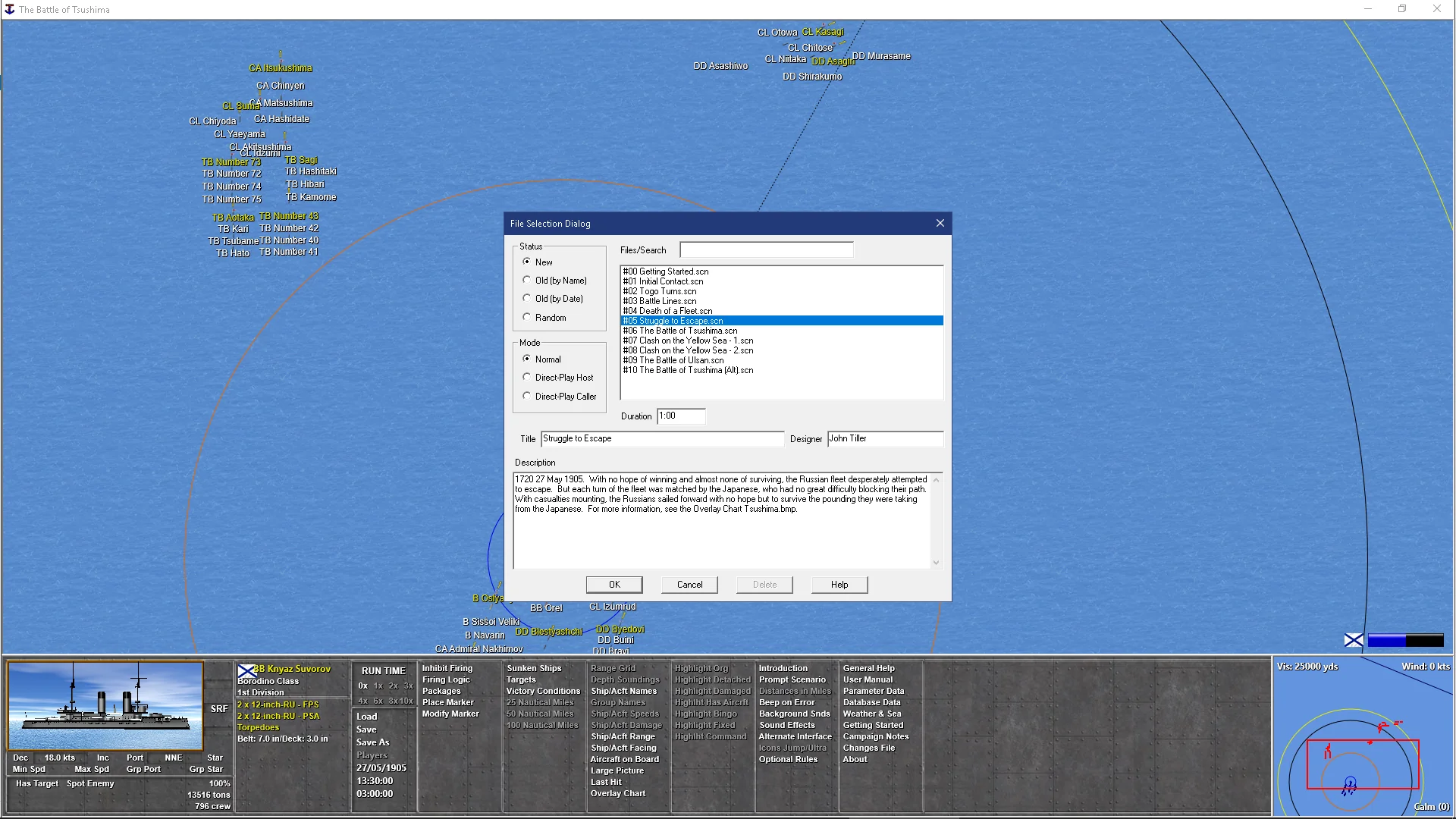Screen dimensions: 1456x819
Task: Close the File Selection Dialog with X
Action: click(940, 223)
